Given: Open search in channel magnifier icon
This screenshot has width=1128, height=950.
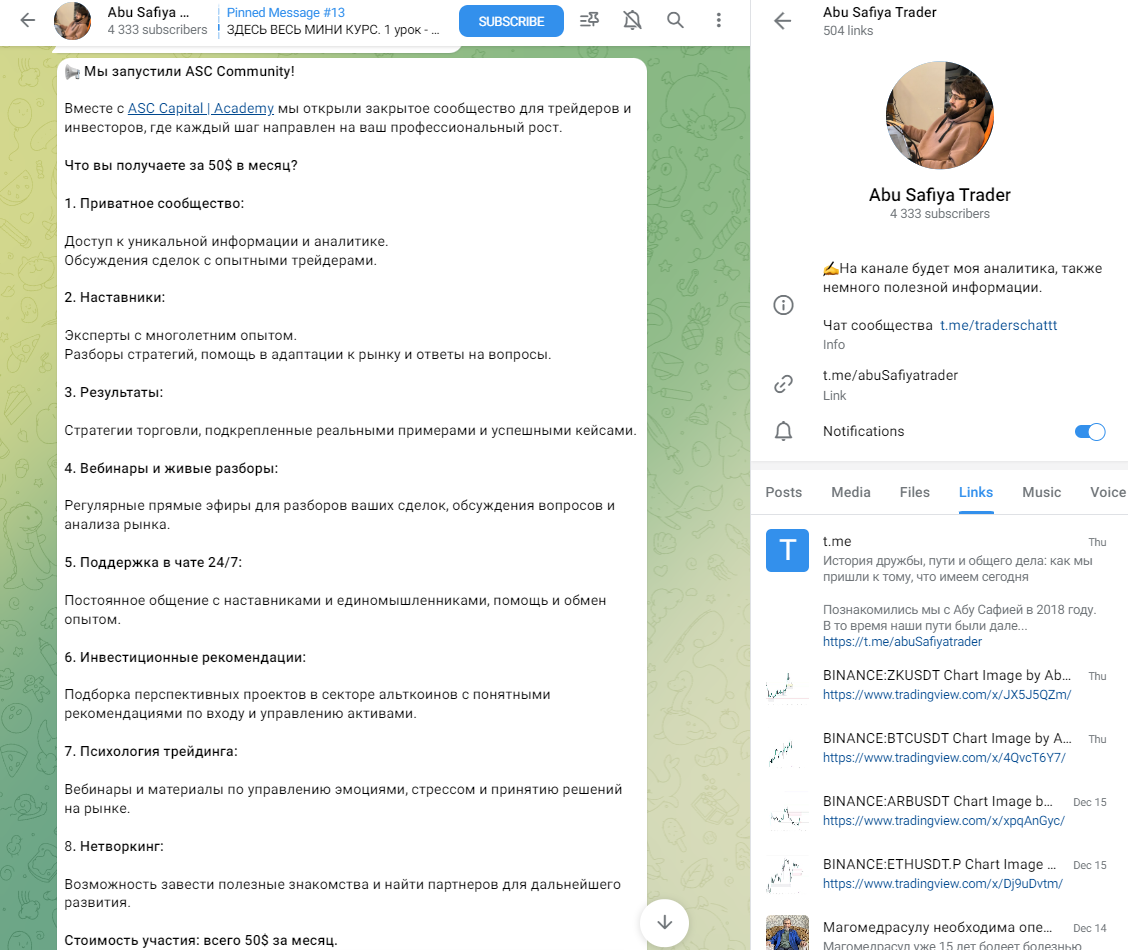Looking at the screenshot, I should (675, 20).
